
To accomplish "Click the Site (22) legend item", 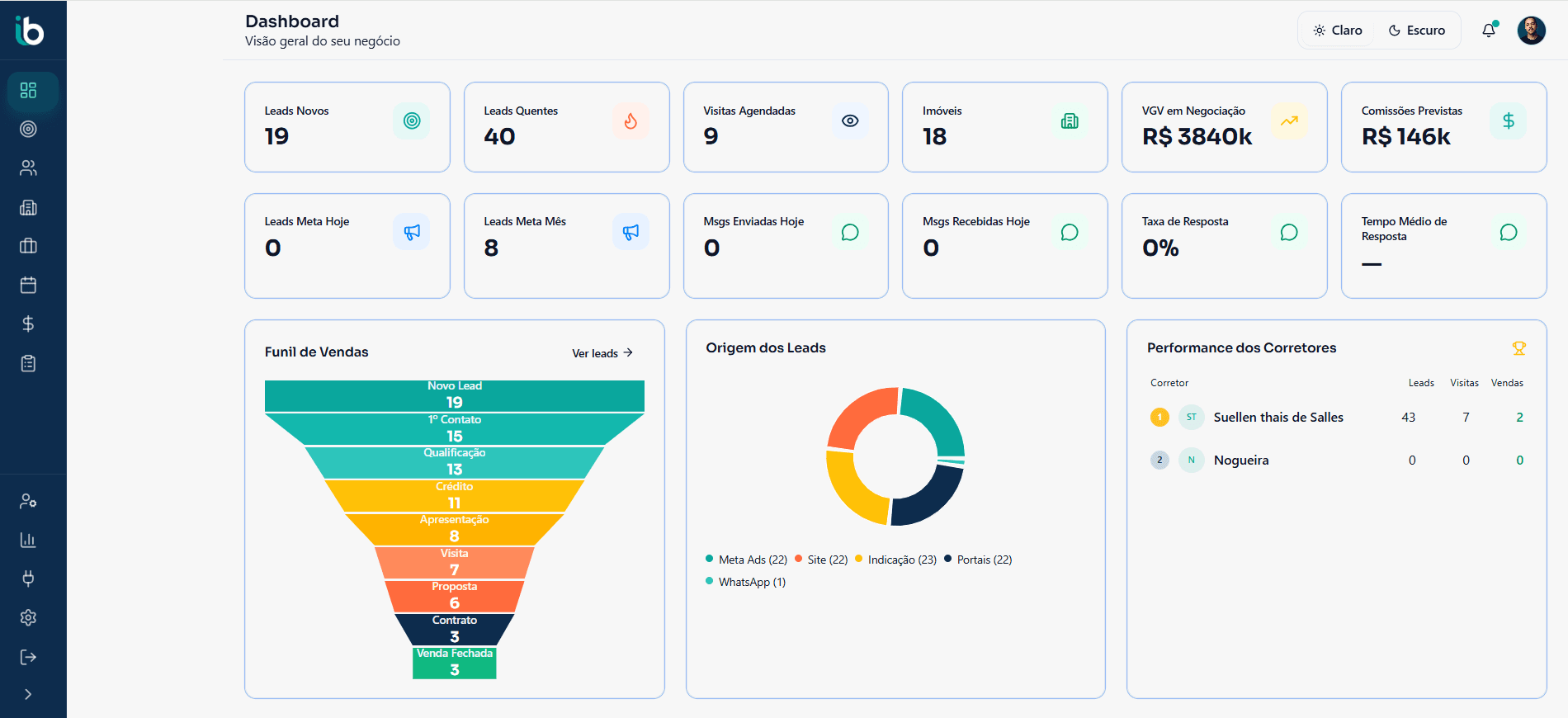I will (821, 560).
